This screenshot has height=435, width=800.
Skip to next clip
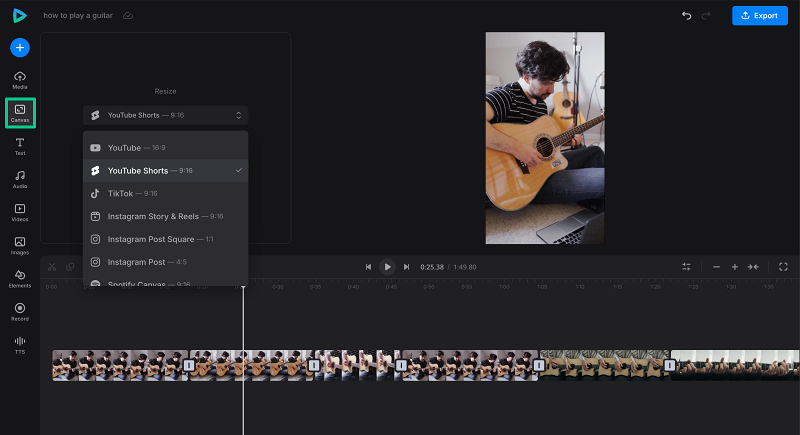(x=406, y=267)
